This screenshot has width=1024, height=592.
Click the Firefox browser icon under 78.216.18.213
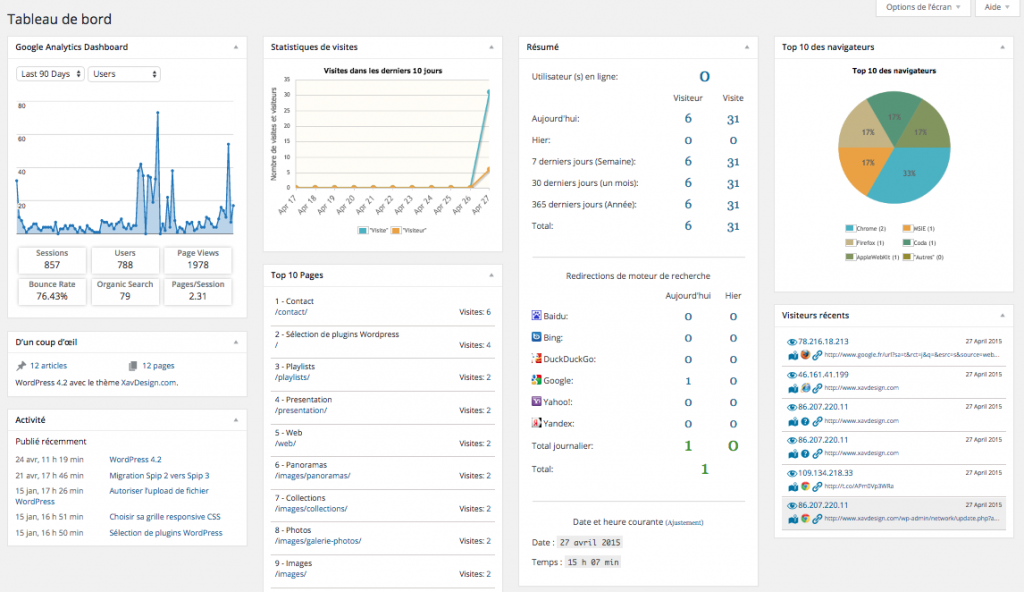point(805,355)
